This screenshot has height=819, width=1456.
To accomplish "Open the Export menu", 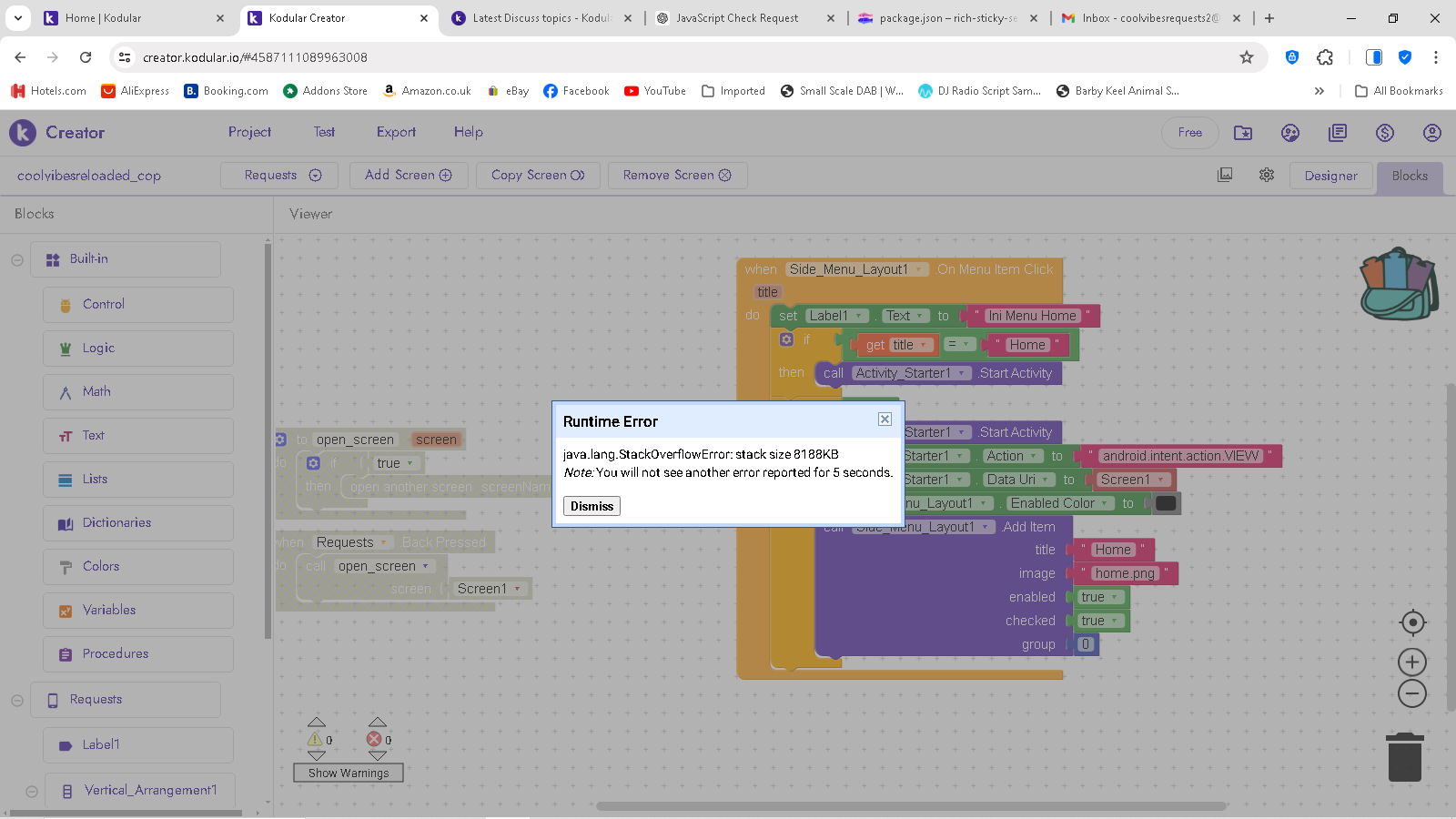I will [x=396, y=132].
